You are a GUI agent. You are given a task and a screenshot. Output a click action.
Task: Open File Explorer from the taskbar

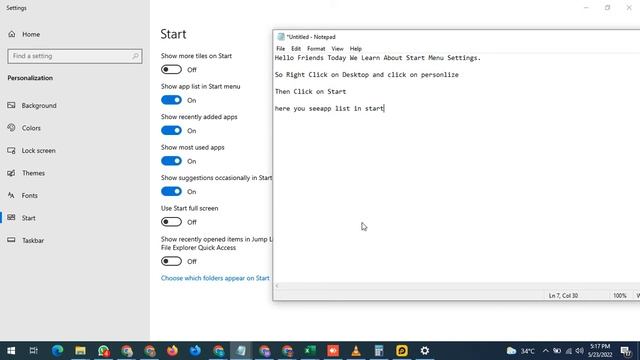click(80, 351)
